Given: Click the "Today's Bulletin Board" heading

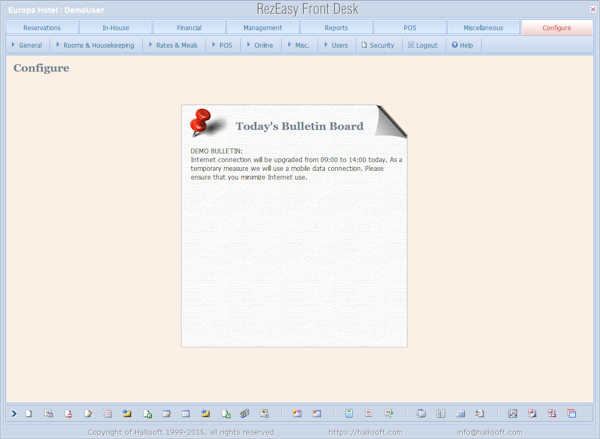Looking at the screenshot, I should point(300,126).
